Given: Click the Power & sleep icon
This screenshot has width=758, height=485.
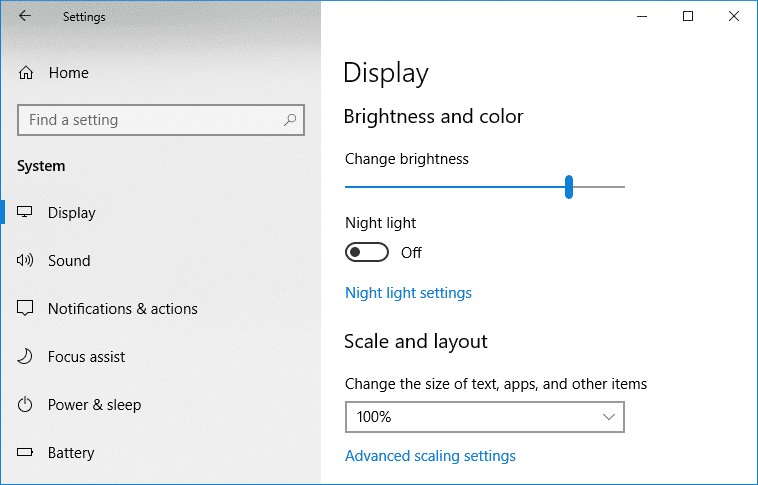Looking at the screenshot, I should (26, 405).
